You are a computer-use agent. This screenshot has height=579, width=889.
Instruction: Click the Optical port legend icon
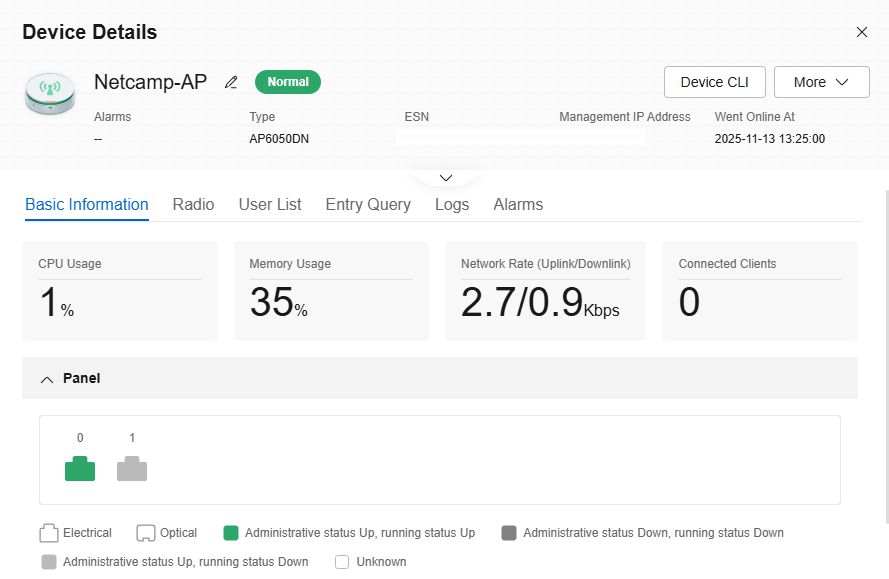pos(146,533)
